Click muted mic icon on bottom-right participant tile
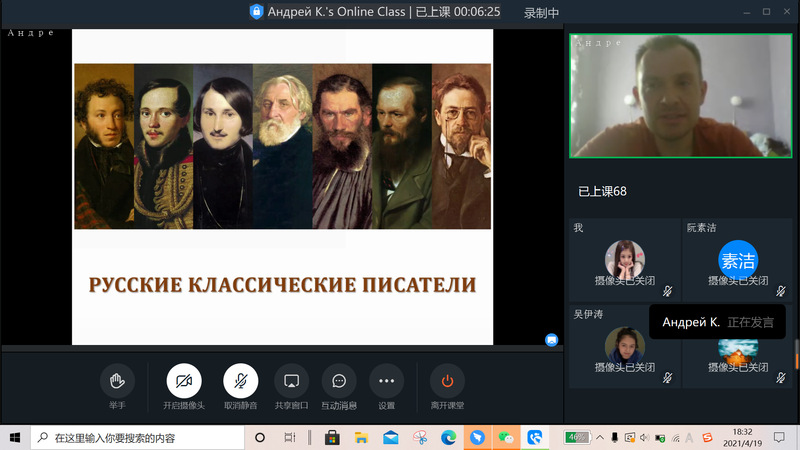800x450 pixels. click(x=781, y=378)
